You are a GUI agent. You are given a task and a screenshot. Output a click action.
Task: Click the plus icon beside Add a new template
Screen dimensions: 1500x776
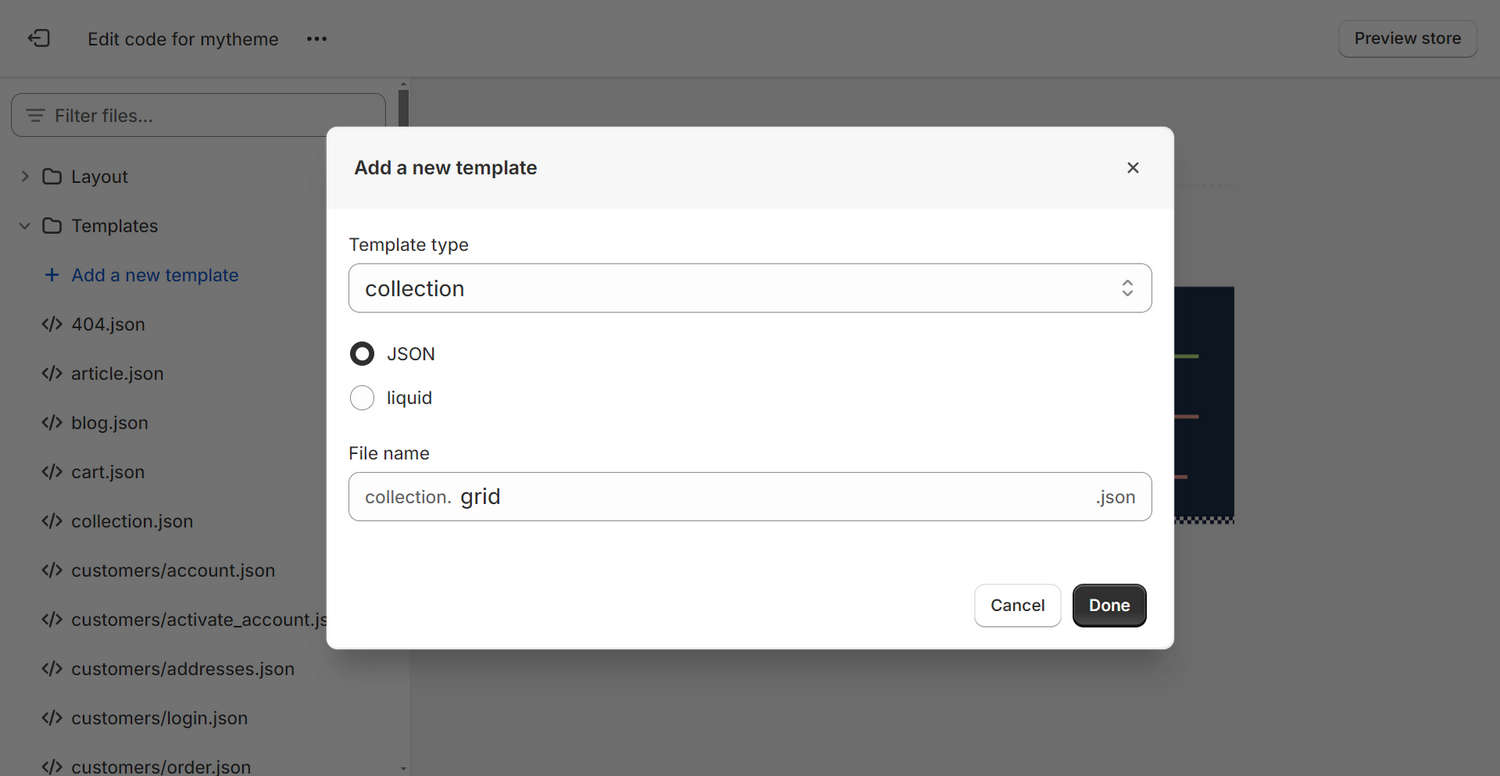52,275
